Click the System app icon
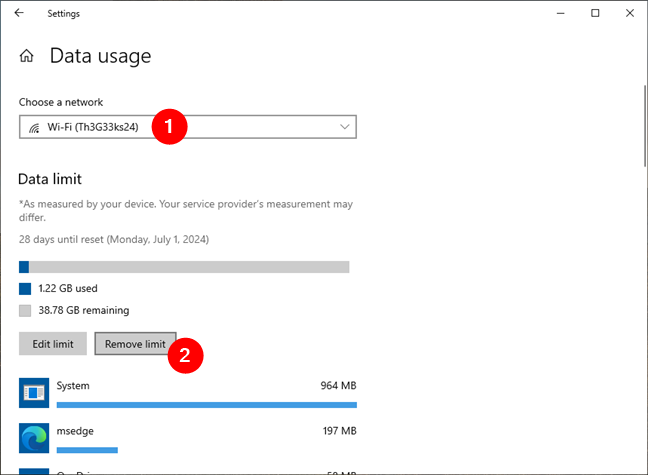Image resolution: width=648 pixels, height=475 pixels. (33, 393)
